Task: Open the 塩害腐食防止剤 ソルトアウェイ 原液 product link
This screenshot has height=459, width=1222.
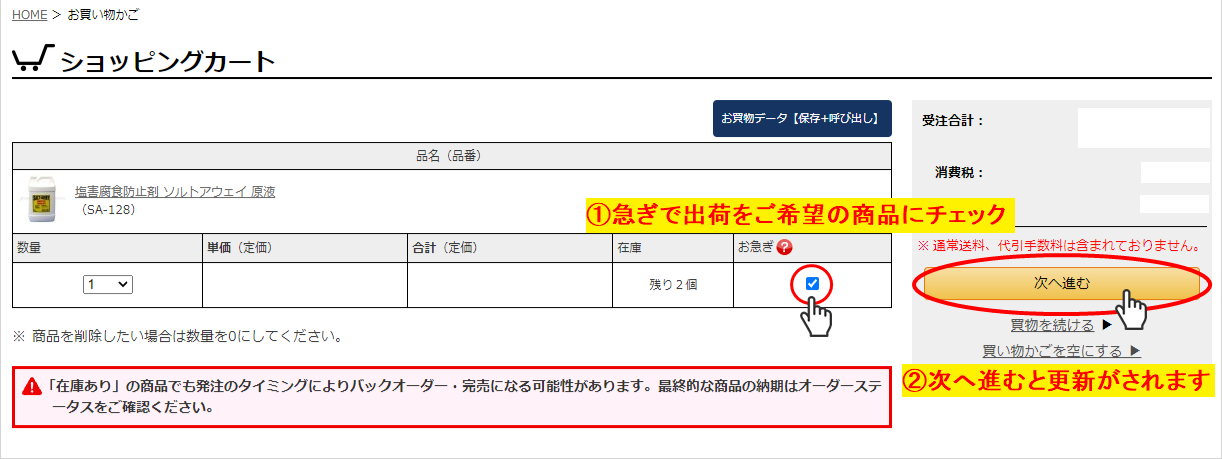Action: tap(174, 192)
